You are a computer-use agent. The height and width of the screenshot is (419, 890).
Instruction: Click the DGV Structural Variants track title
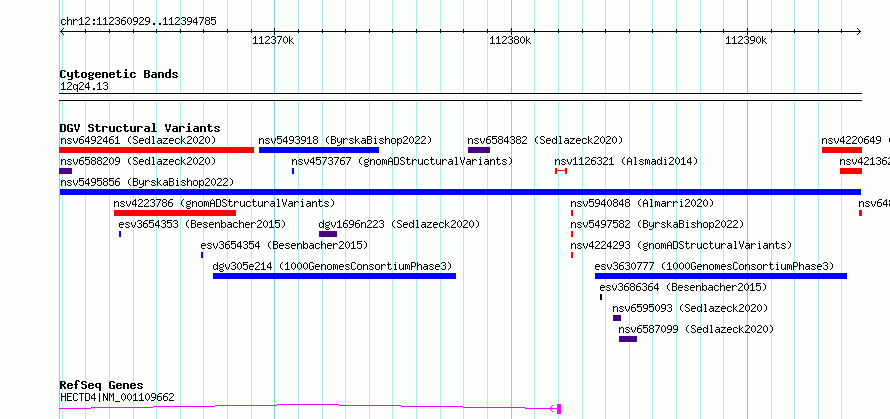click(x=140, y=128)
